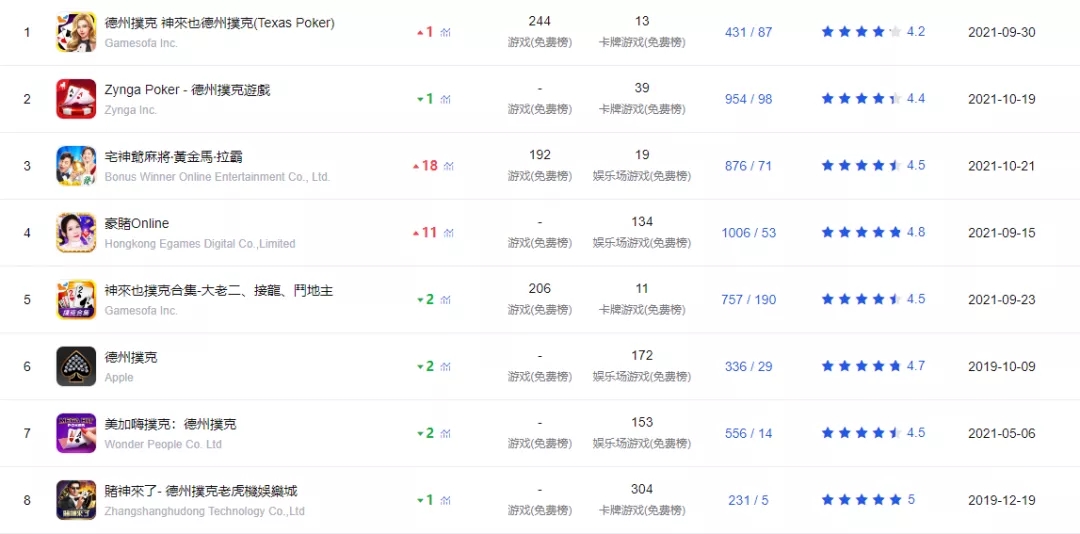The width and height of the screenshot is (1080, 534).
Task: Open 美加嗨撲克：德州撲克 title
Action: (171, 424)
